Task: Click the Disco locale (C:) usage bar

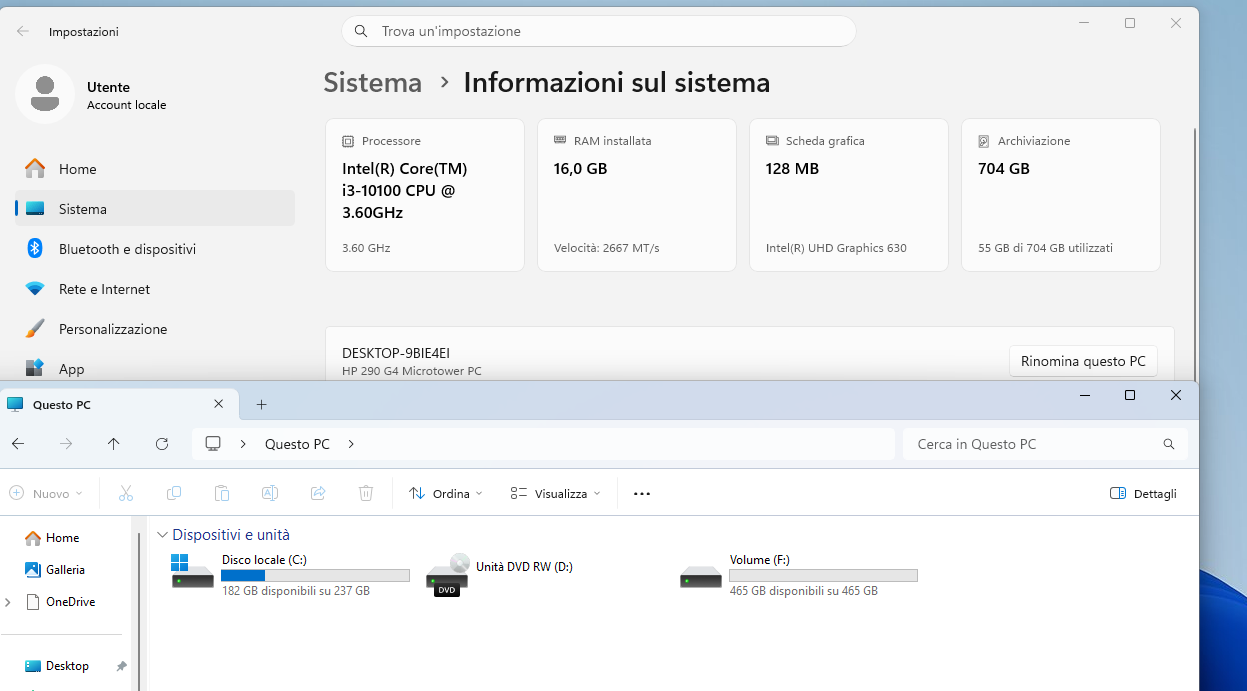Action: [315, 576]
